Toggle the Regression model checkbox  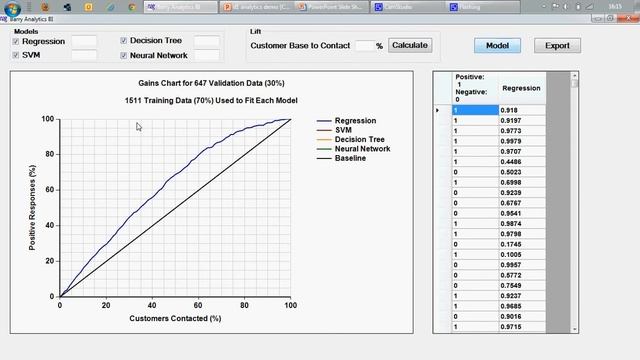point(16,42)
